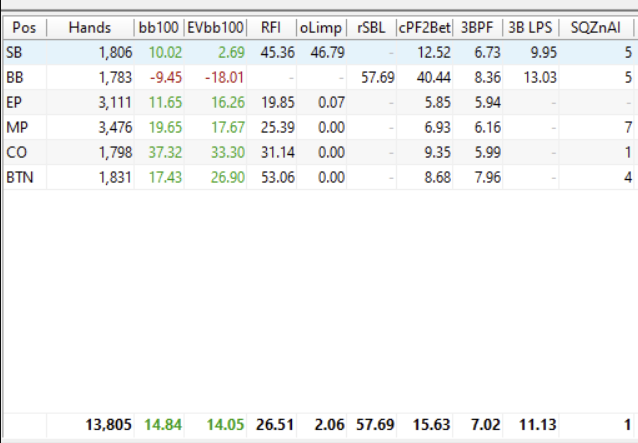Click the BTN bb100 value 17.43

click(165, 177)
